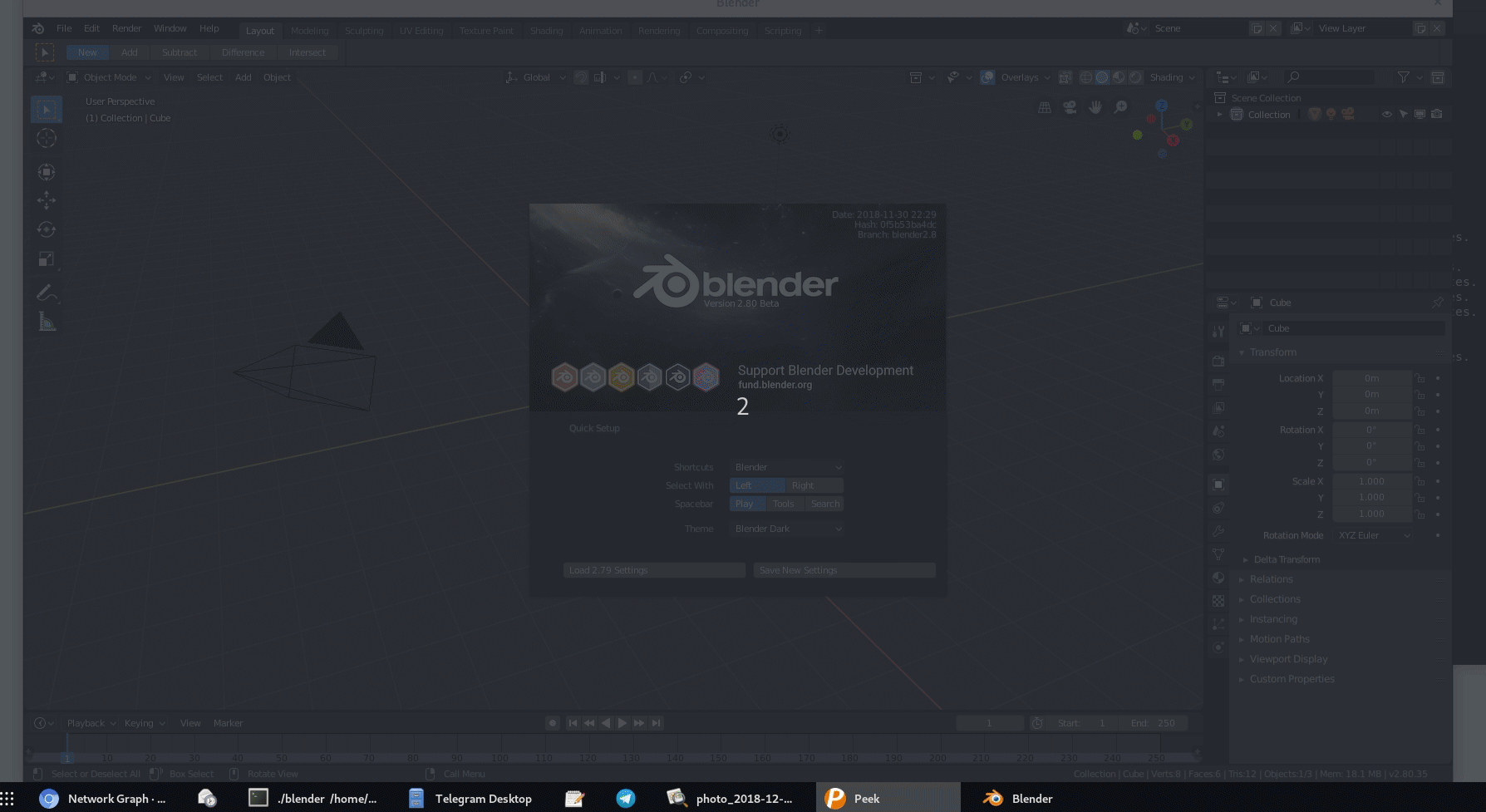This screenshot has width=1486, height=812.
Task: Expand the Delta Transform panel
Action: 1286,559
